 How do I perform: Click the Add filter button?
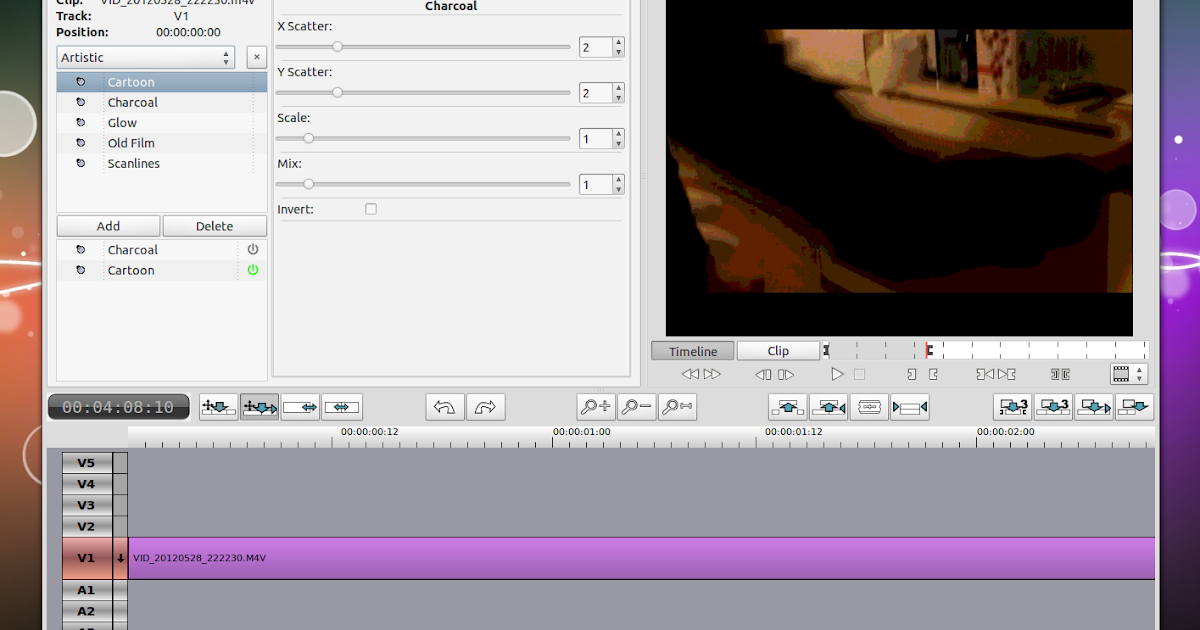point(108,225)
